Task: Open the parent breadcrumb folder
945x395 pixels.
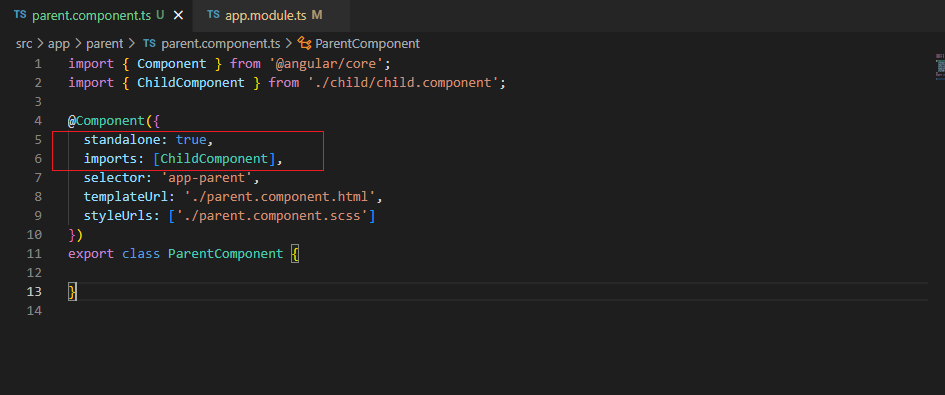Action: pos(104,43)
